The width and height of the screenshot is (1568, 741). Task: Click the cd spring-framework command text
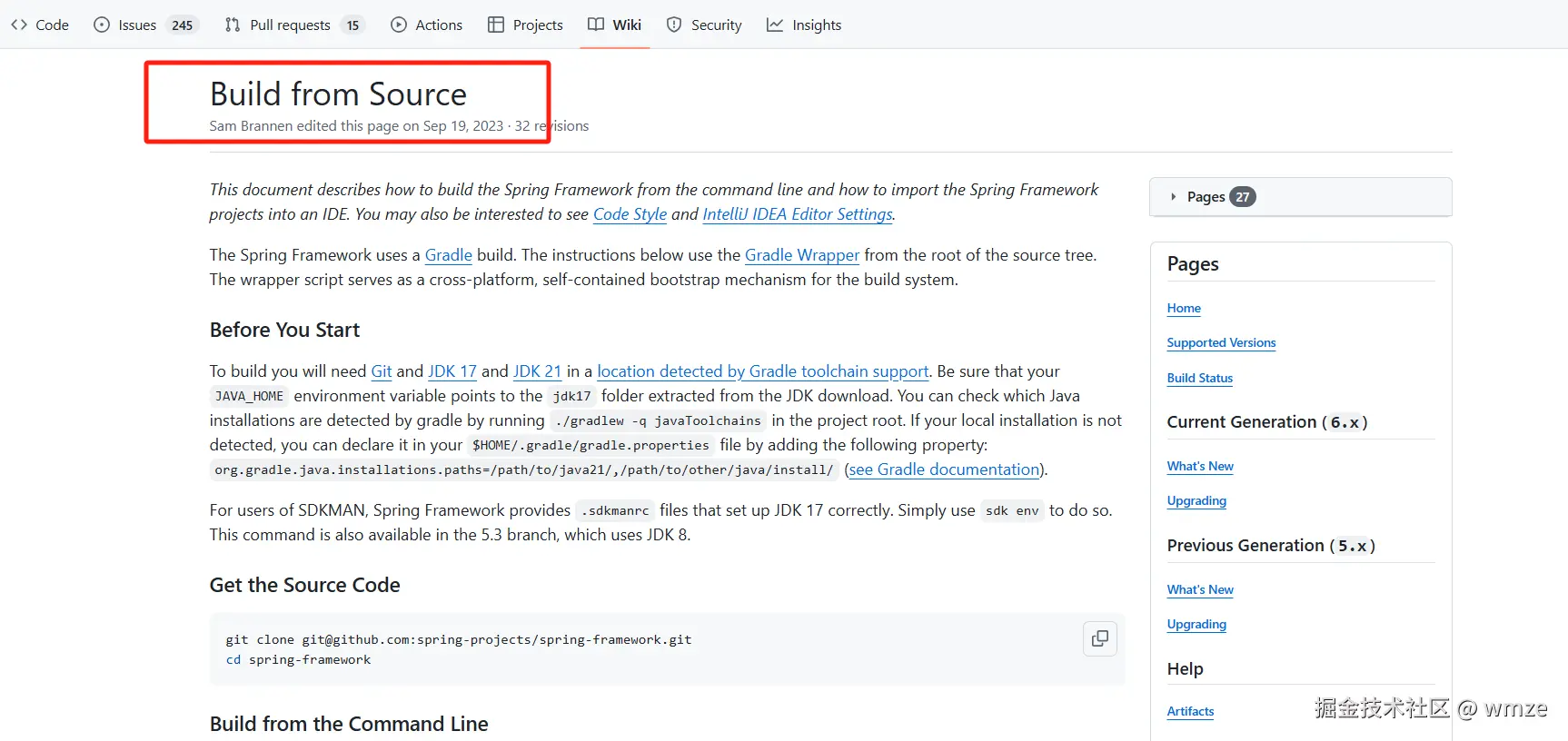coord(298,660)
